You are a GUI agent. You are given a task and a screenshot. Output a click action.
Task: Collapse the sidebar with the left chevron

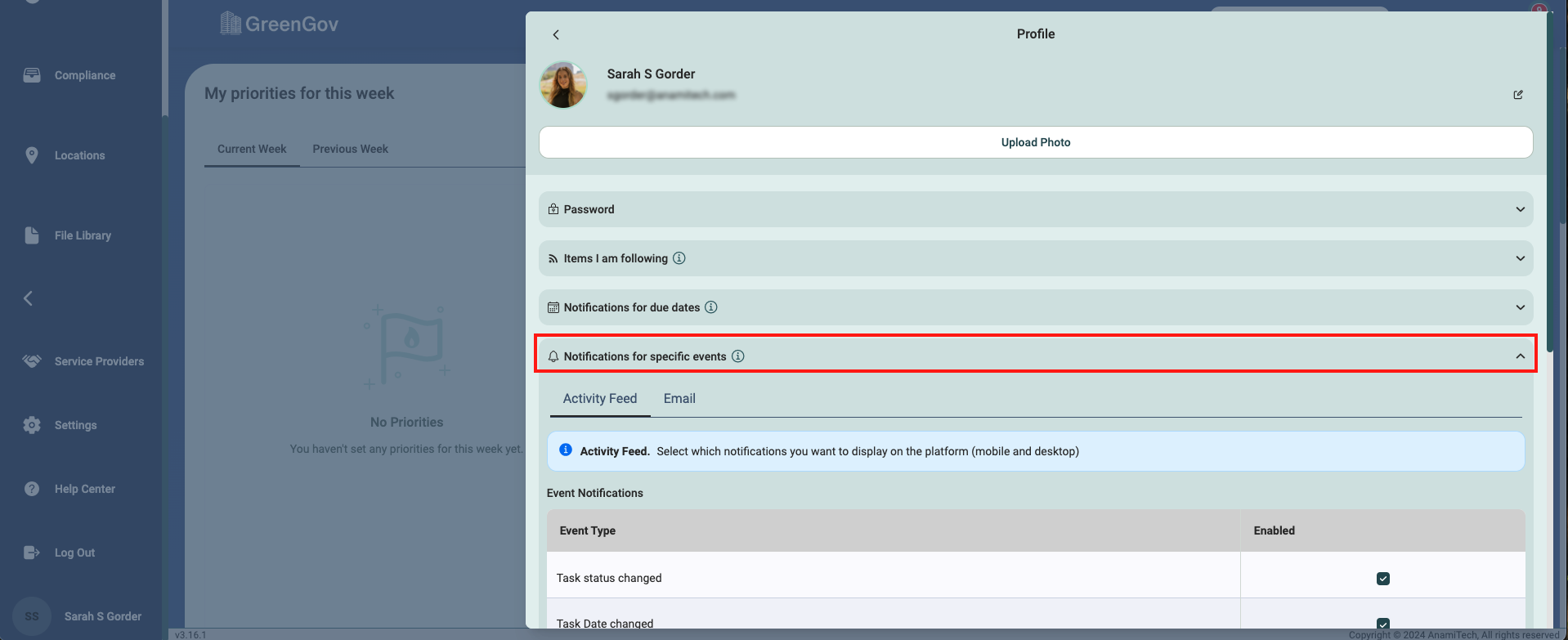[x=29, y=298]
